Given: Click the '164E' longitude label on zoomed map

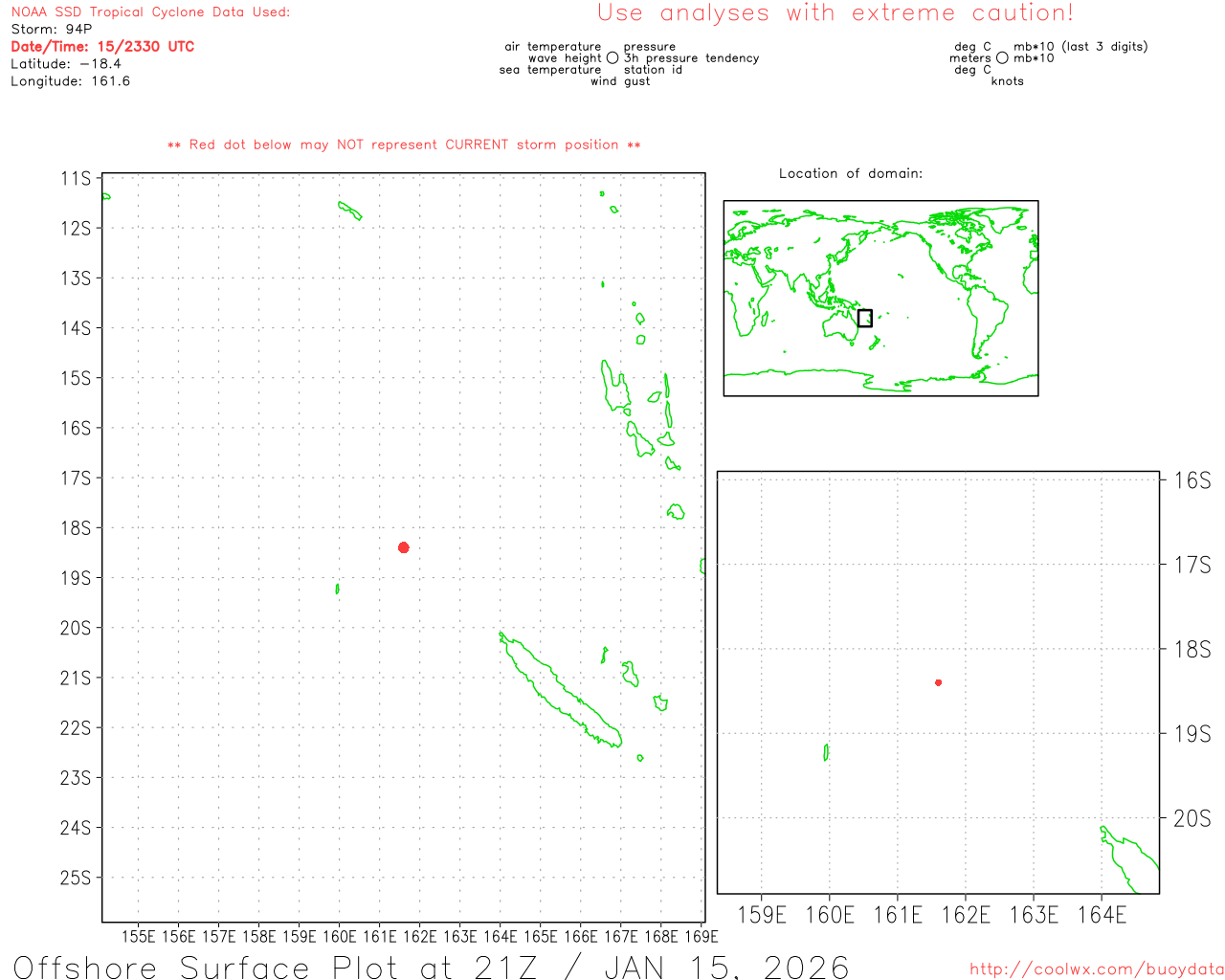Looking at the screenshot, I should (x=1102, y=915).
